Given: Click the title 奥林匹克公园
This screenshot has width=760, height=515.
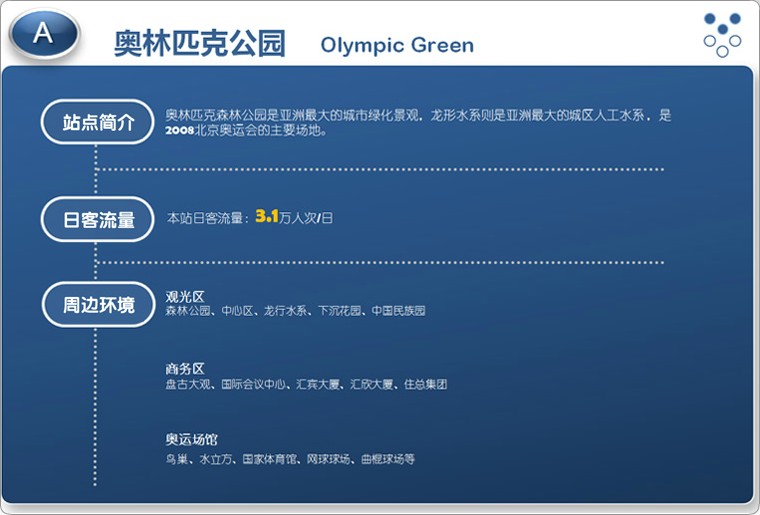Looking at the screenshot, I should click(x=200, y=44).
